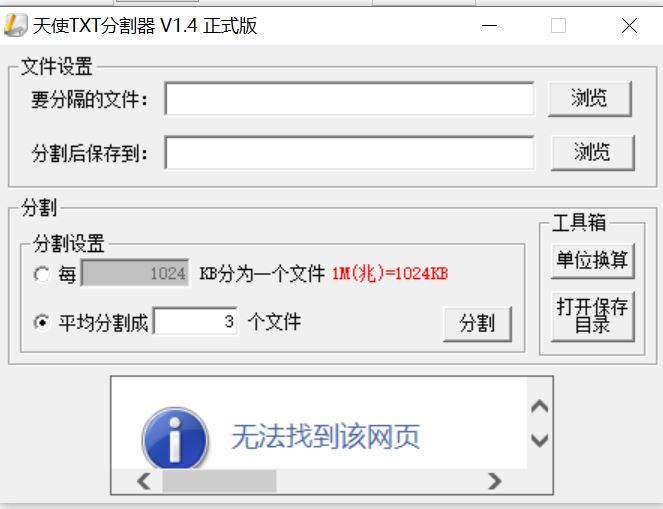Click the 分割后保存到 path field
Screen dimensions: 663x509
[x=349, y=153]
